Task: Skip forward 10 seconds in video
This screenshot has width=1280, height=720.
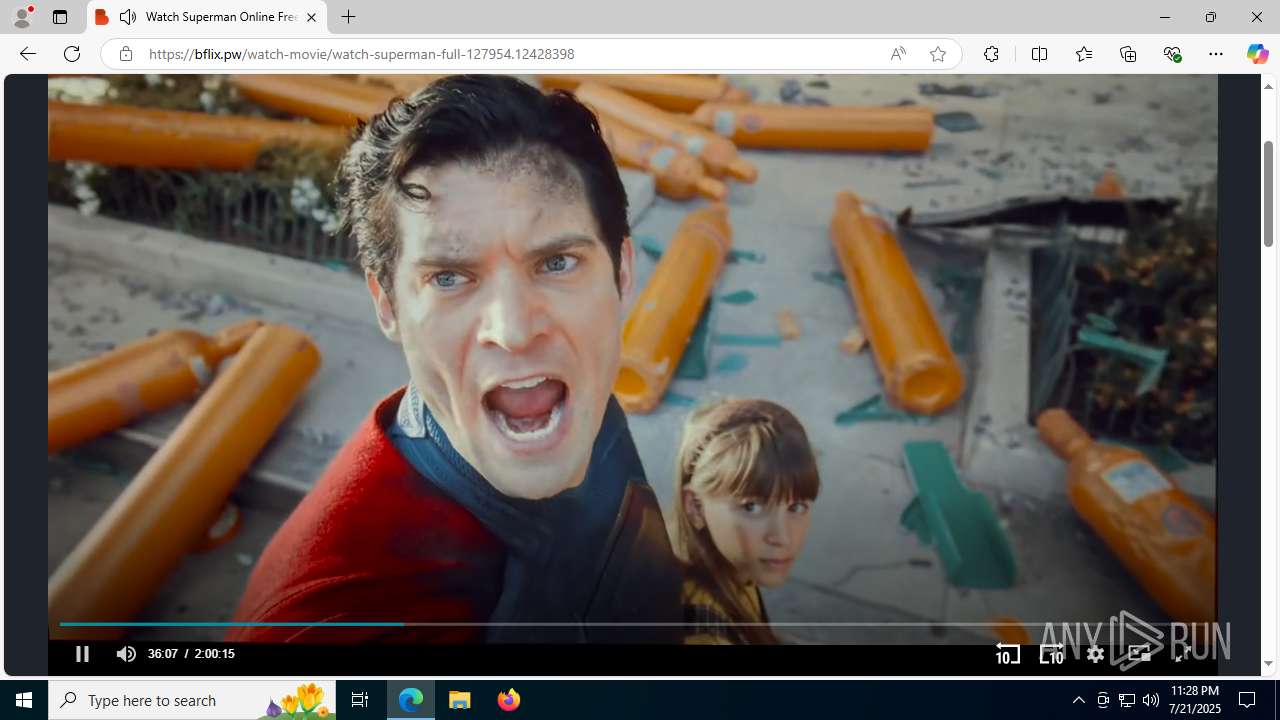Action: [1052, 654]
